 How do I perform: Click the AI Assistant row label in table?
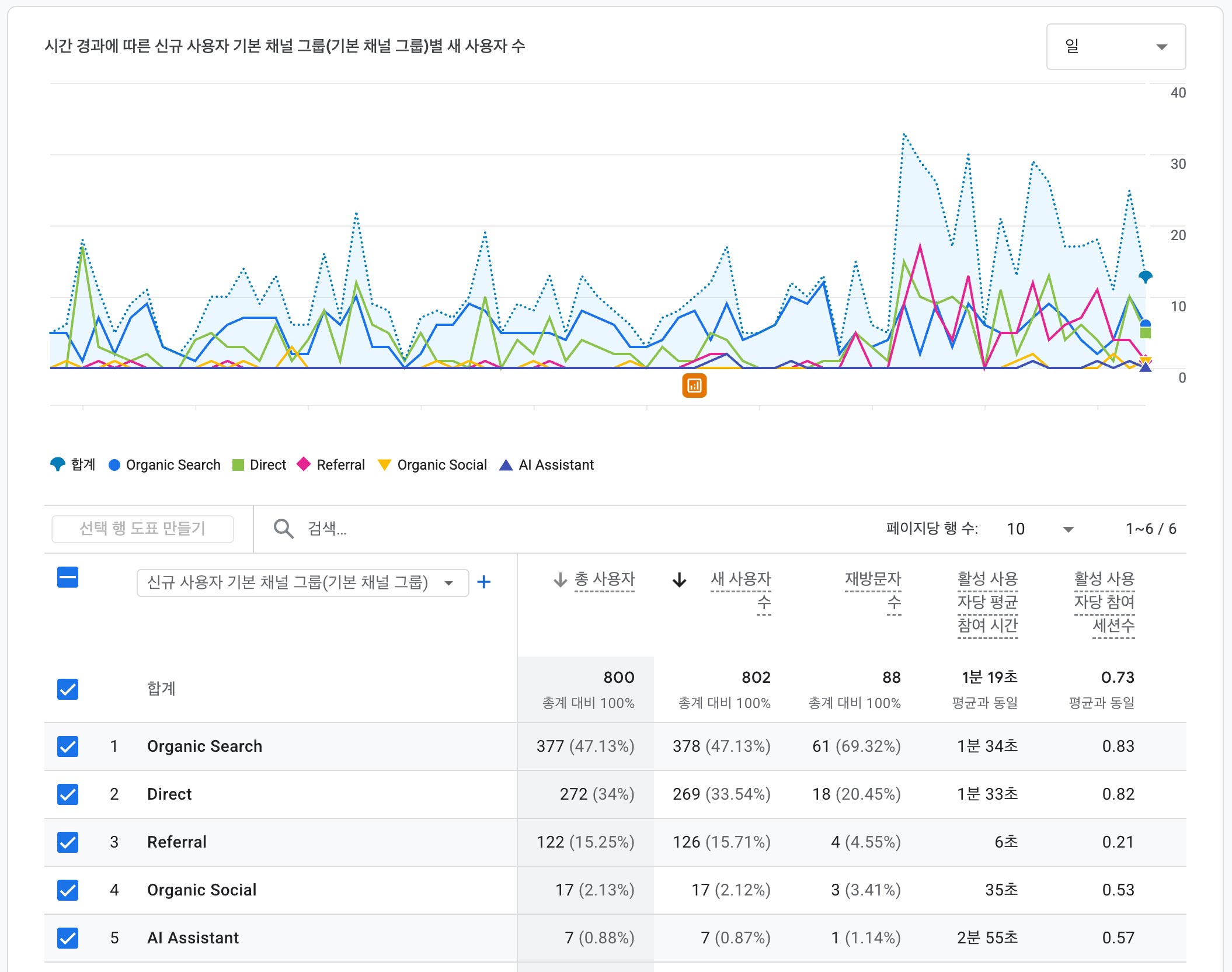coord(193,938)
